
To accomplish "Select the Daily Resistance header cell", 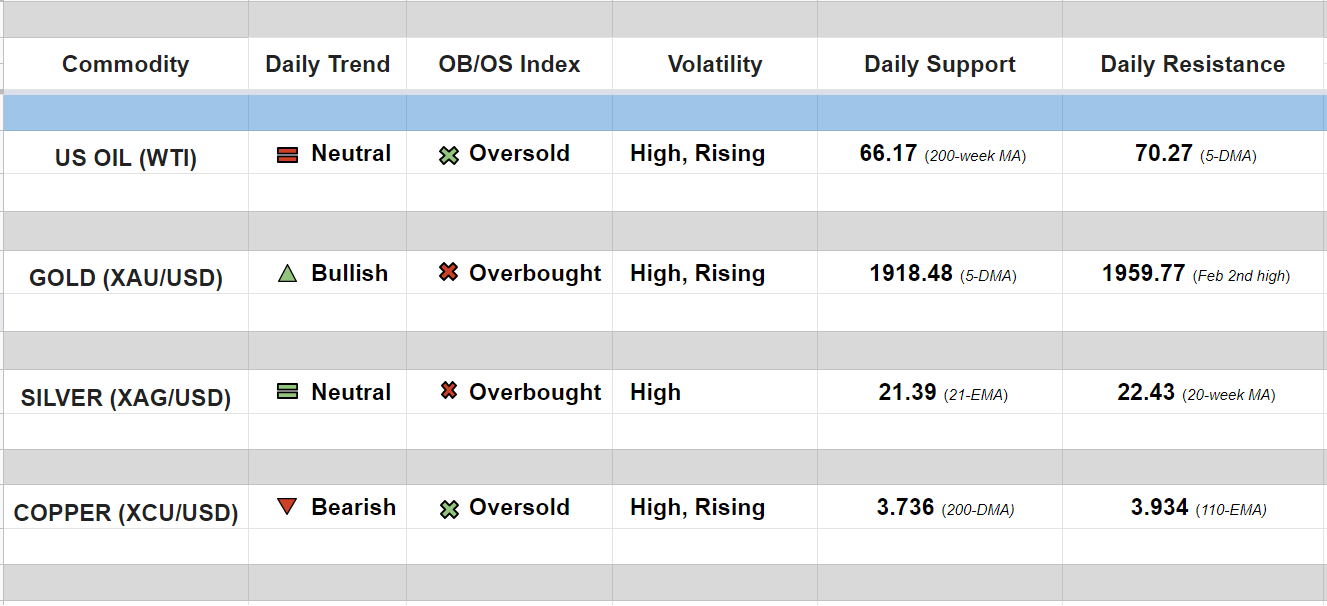I will [1192, 65].
